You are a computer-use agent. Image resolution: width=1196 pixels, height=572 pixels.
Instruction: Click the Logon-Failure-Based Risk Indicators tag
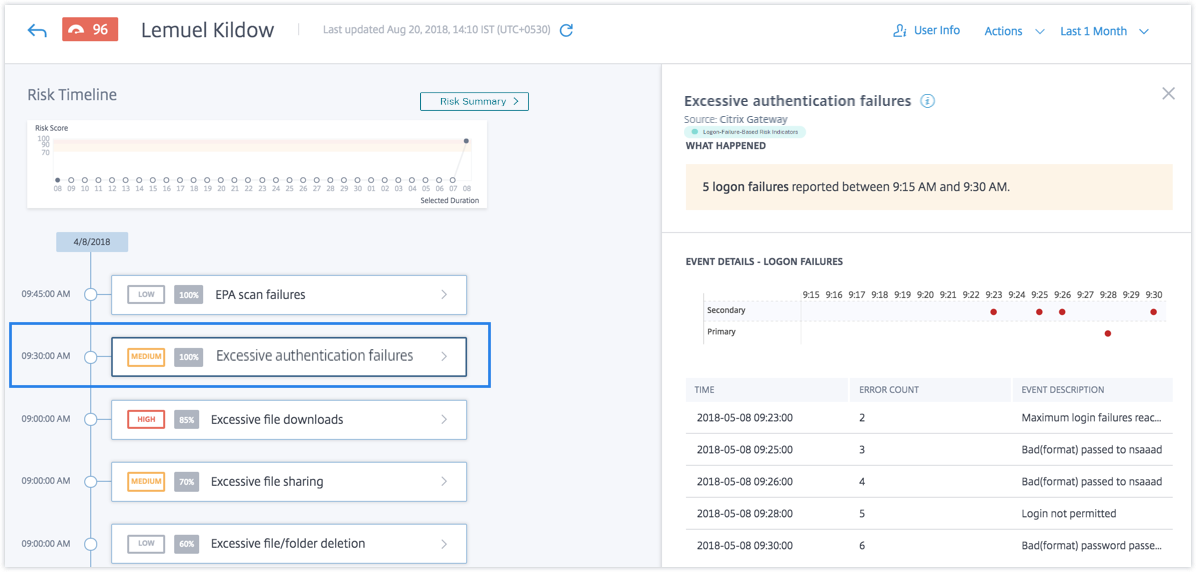click(744, 132)
